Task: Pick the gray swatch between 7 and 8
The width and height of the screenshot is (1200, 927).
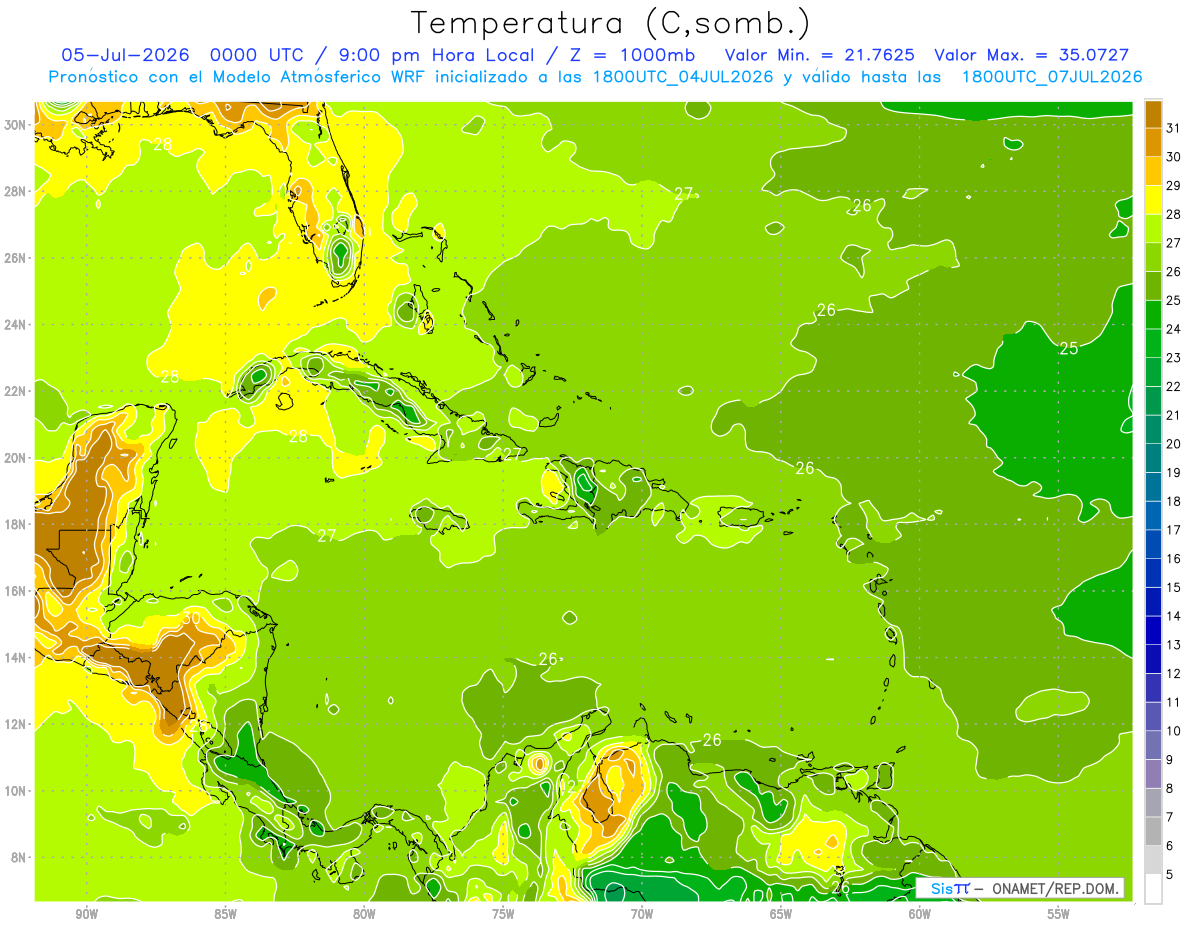Action: tap(1153, 802)
